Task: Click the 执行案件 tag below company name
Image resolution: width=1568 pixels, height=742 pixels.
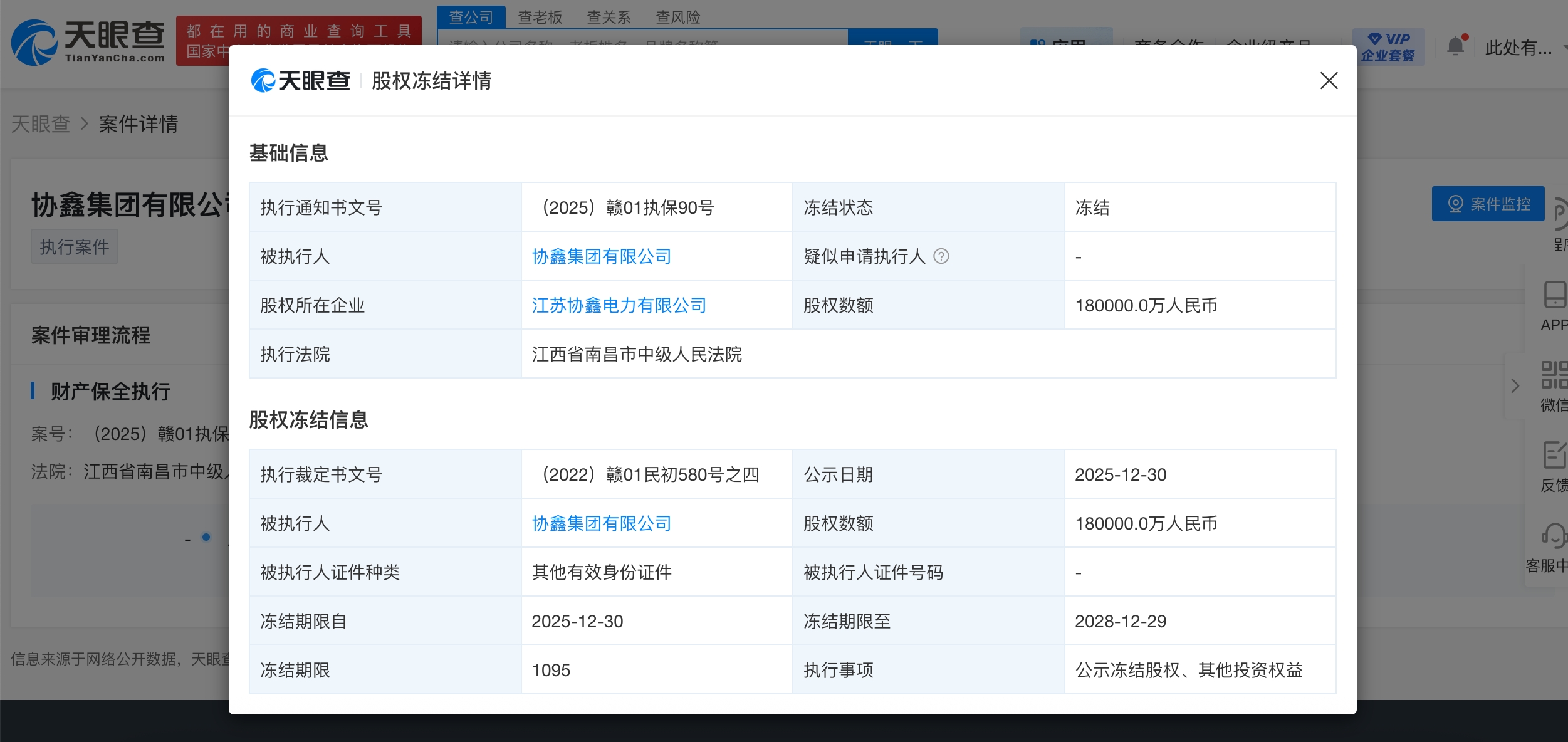Action: click(x=74, y=246)
